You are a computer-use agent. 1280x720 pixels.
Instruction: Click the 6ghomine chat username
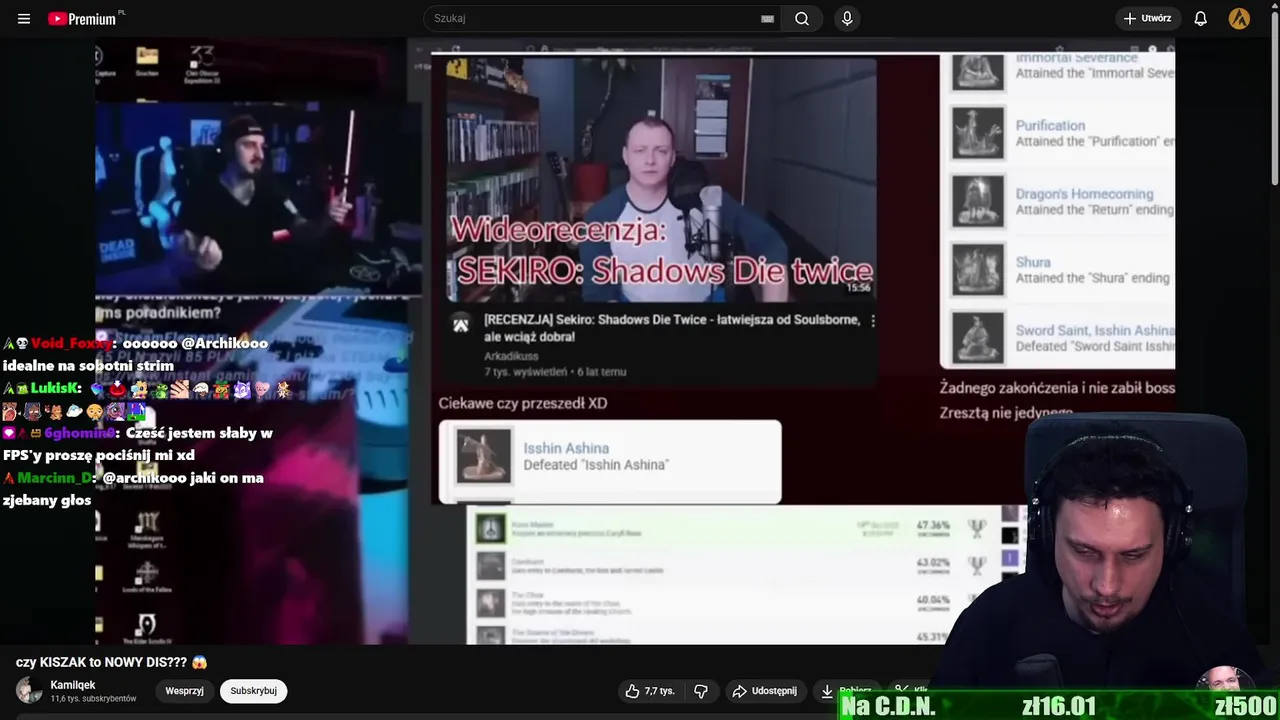[x=80, y=433]
